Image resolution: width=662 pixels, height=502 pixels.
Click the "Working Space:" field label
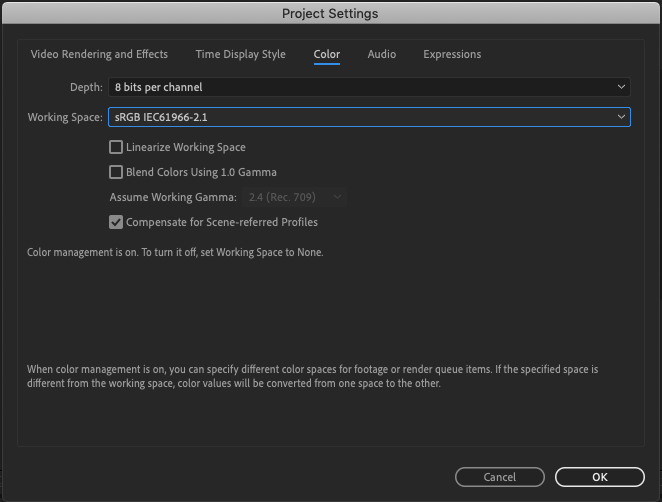click(x=65, y=118)
